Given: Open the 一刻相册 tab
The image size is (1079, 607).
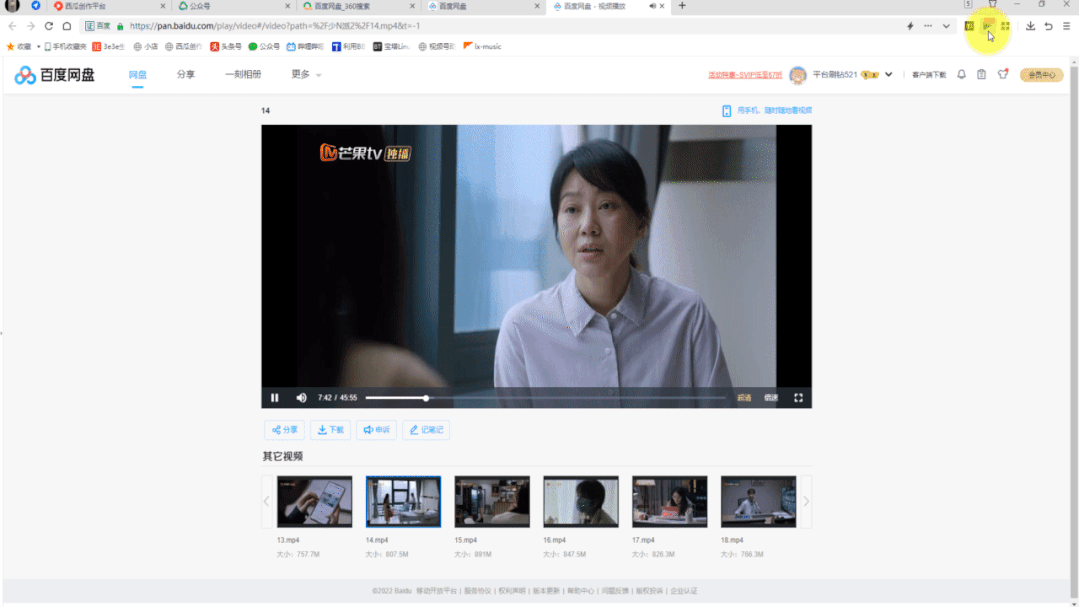Looking at the screenshot, I should click(243, 74).
